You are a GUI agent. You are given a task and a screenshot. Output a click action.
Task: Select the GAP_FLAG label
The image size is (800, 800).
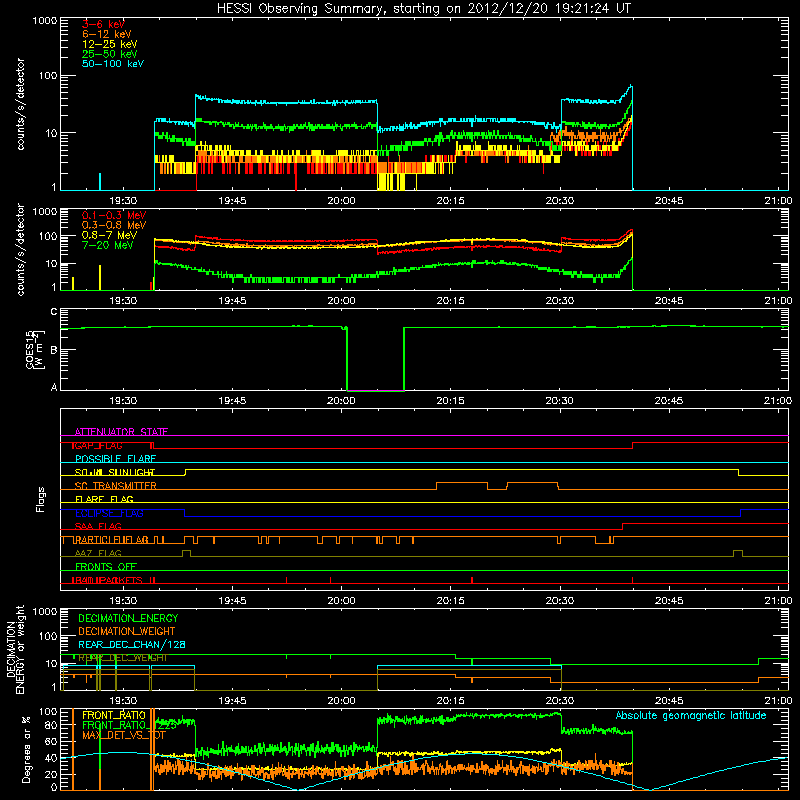point(98,445)
